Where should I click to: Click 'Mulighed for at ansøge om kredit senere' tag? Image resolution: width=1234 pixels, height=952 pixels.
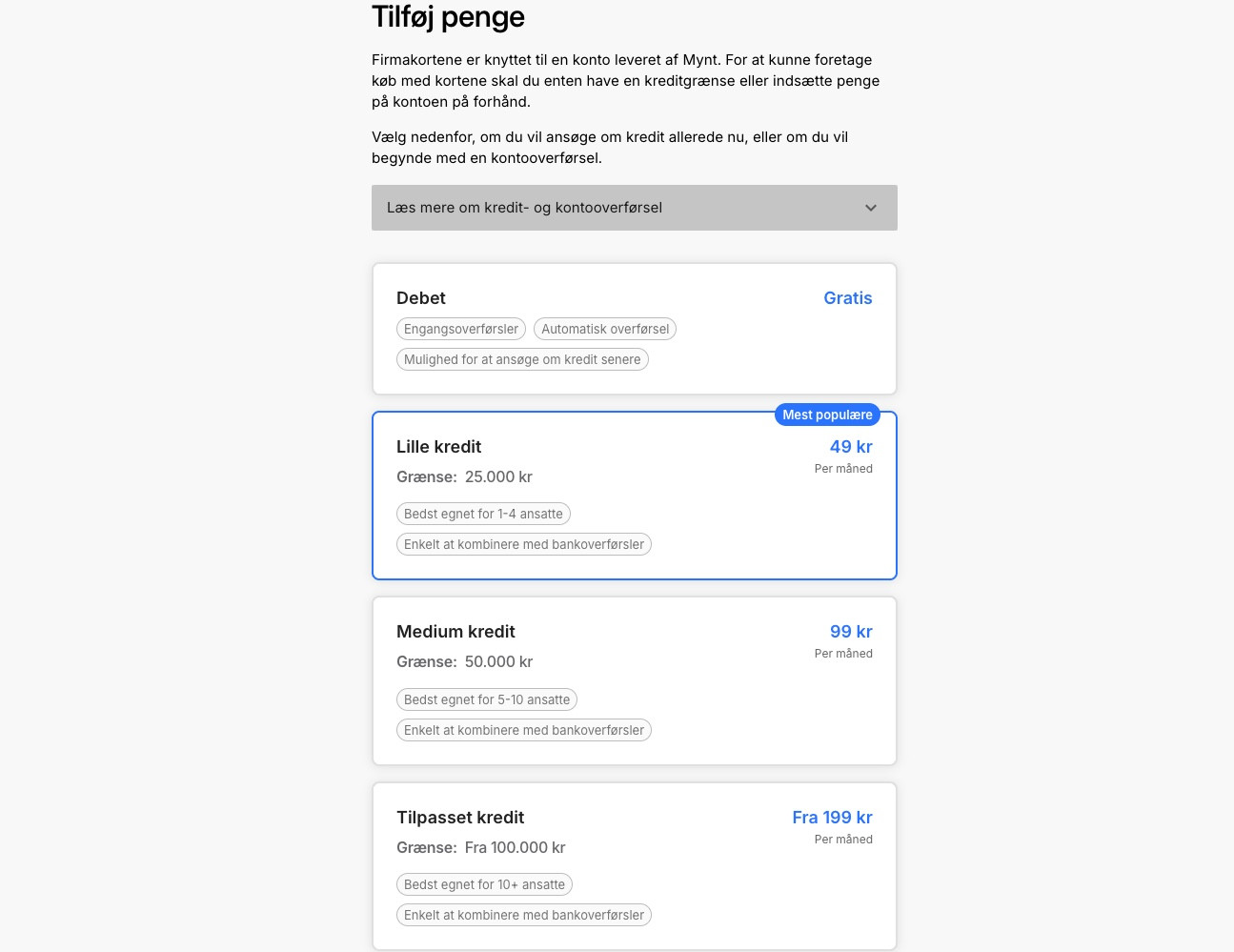click(522, 359)
